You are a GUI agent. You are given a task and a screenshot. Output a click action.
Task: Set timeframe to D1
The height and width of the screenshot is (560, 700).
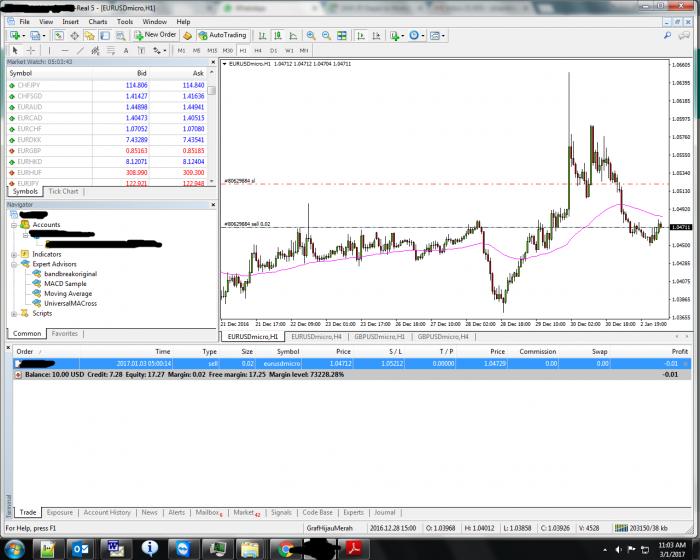pyautogui.click(x=274, y=50)
